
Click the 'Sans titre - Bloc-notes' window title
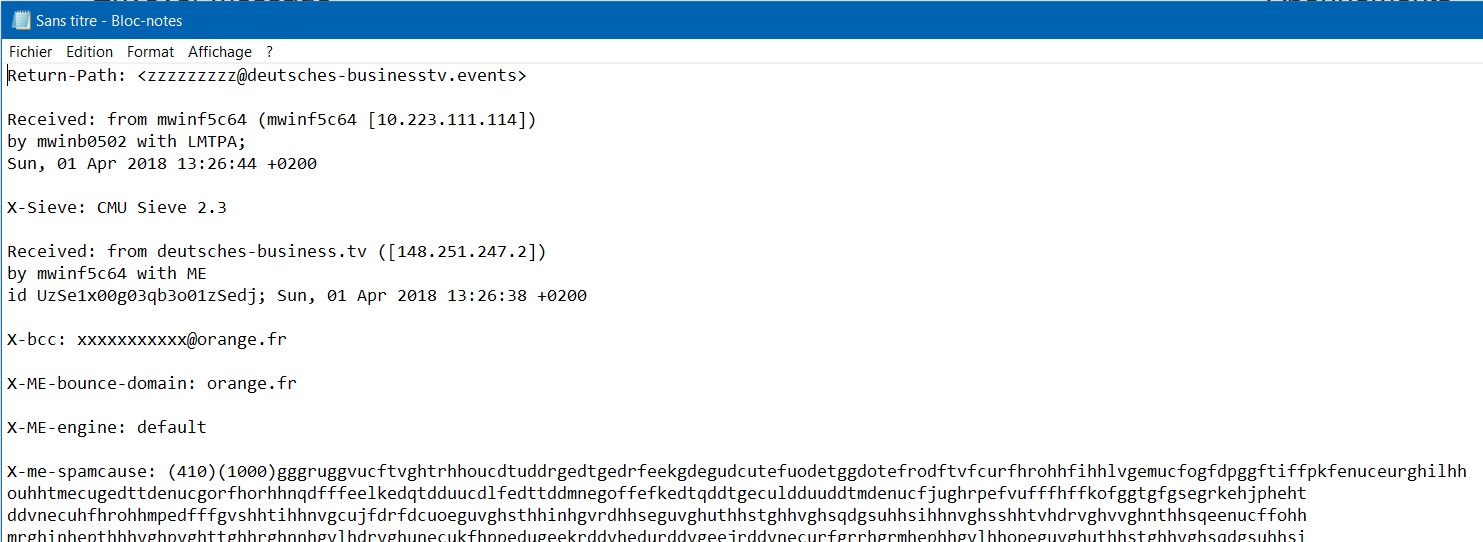pos(109,20)
